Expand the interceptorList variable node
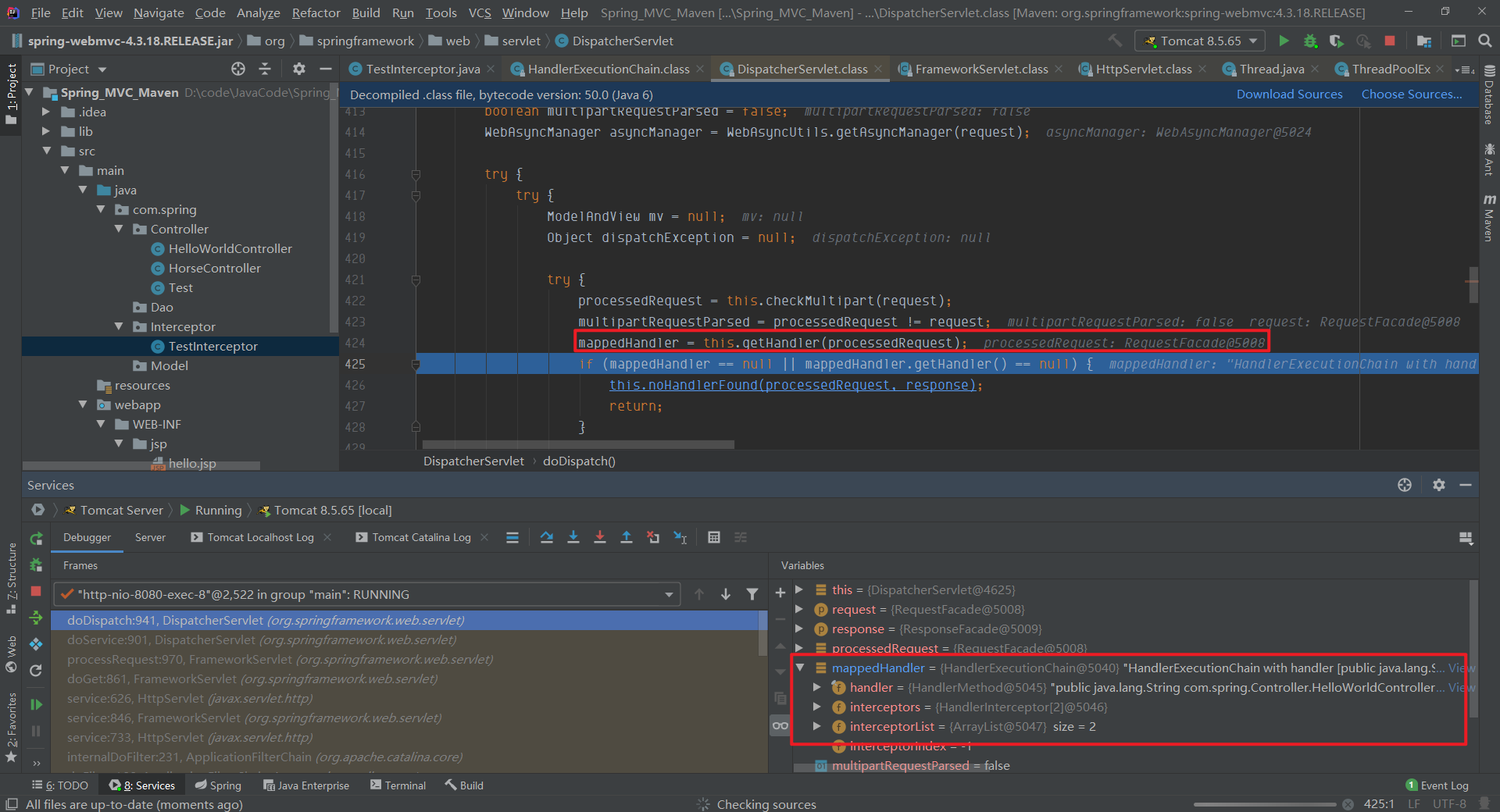1500x812 pixels. [816, 726]
